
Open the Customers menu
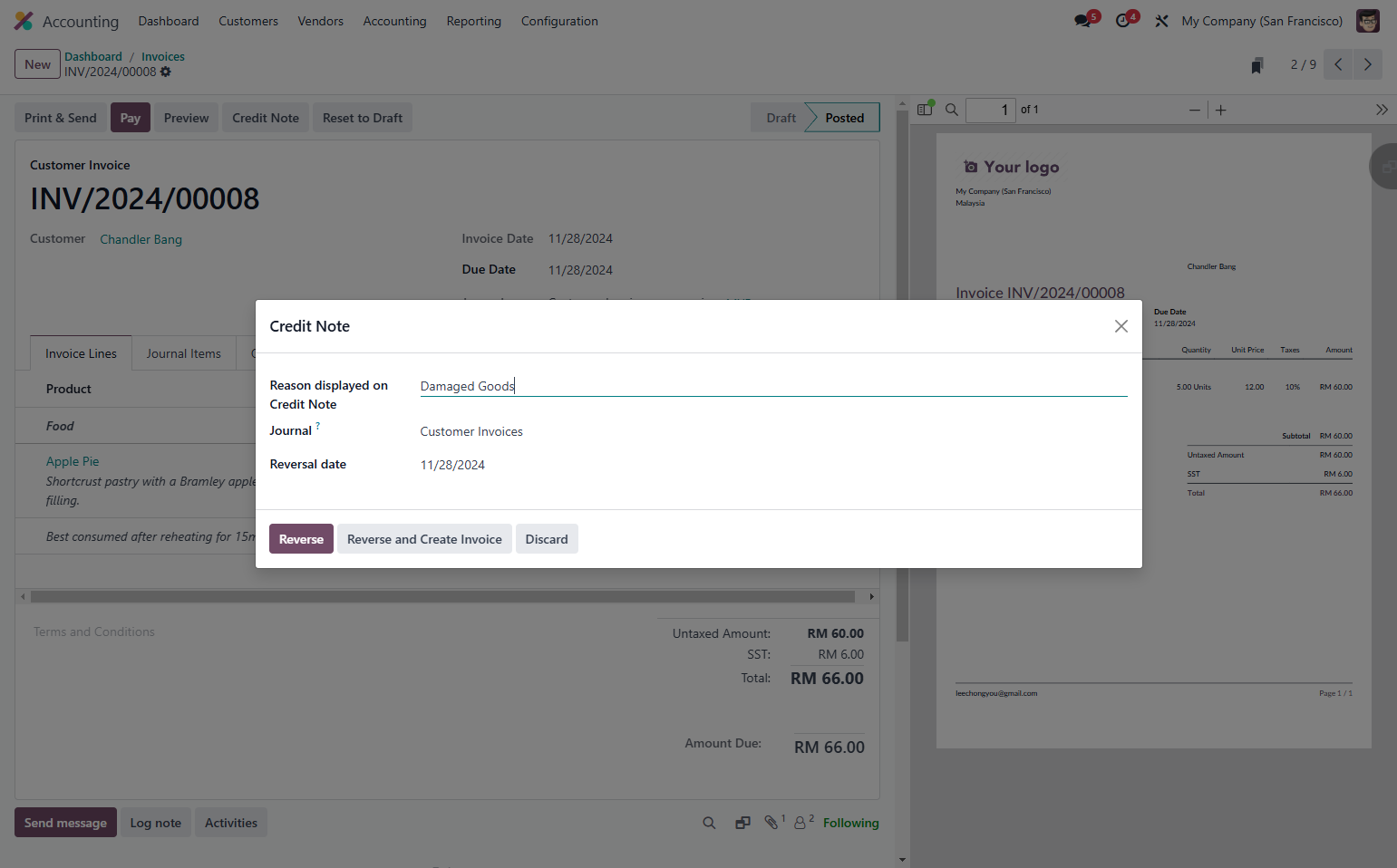pos(248,21)
